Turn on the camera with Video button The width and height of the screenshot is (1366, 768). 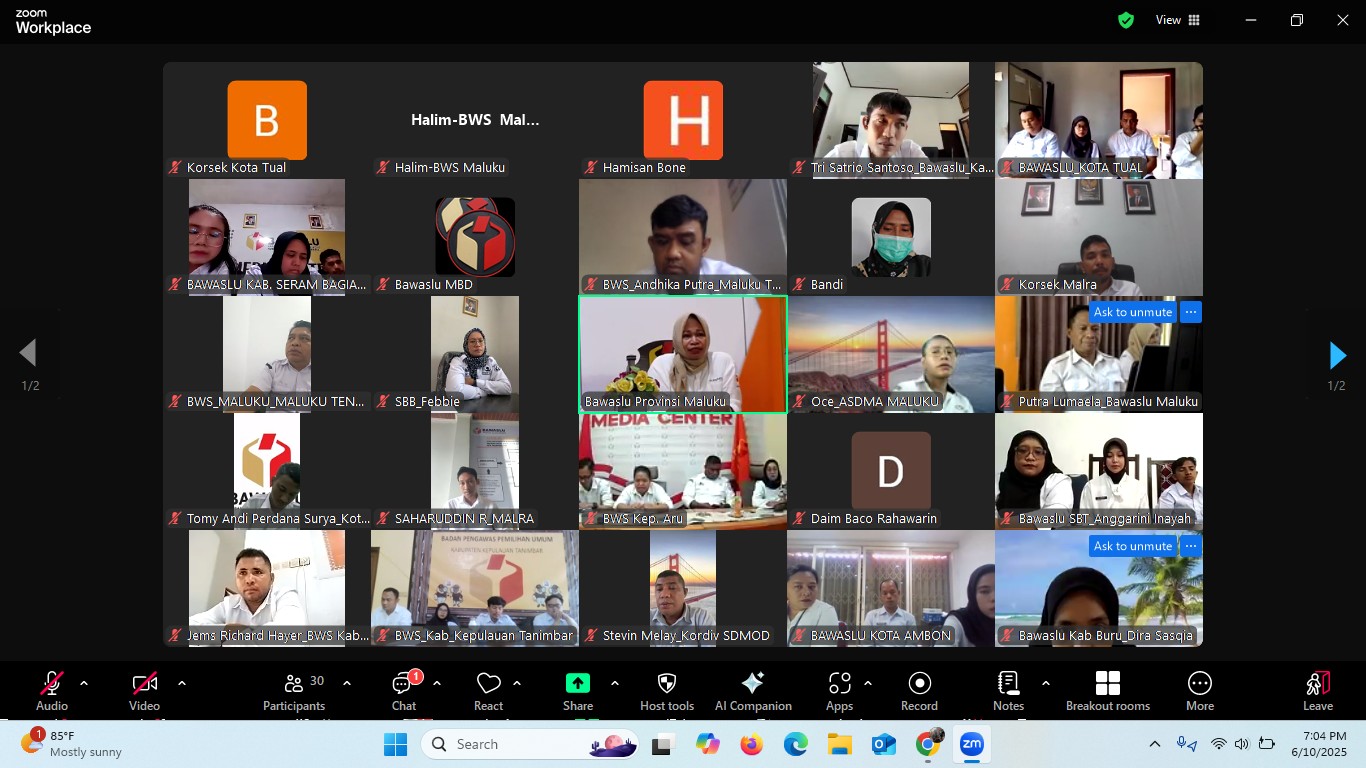pos(144,690)
